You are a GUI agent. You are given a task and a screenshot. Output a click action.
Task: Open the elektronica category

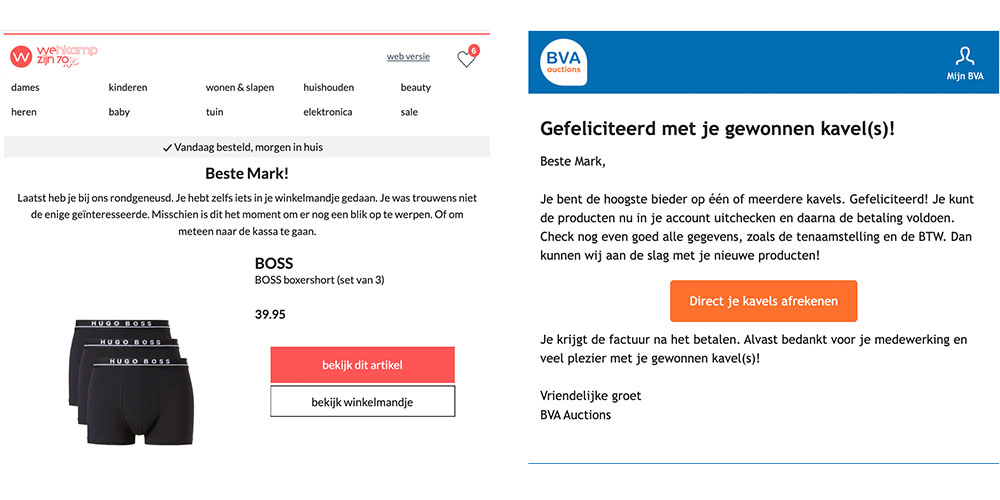(x=328, y=112)
